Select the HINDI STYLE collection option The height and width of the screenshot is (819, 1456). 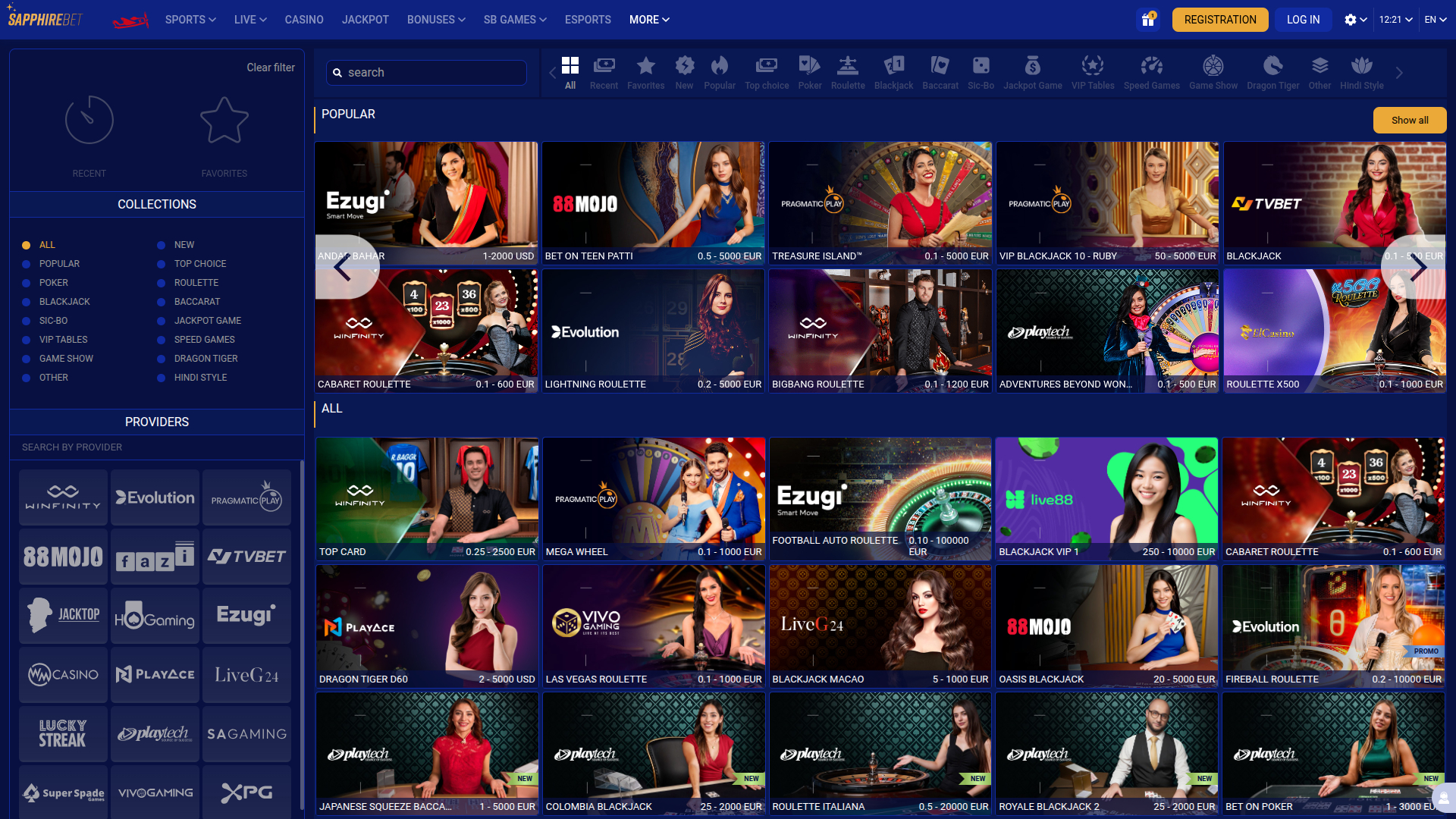pyautogui.click(x=199, y=377)
